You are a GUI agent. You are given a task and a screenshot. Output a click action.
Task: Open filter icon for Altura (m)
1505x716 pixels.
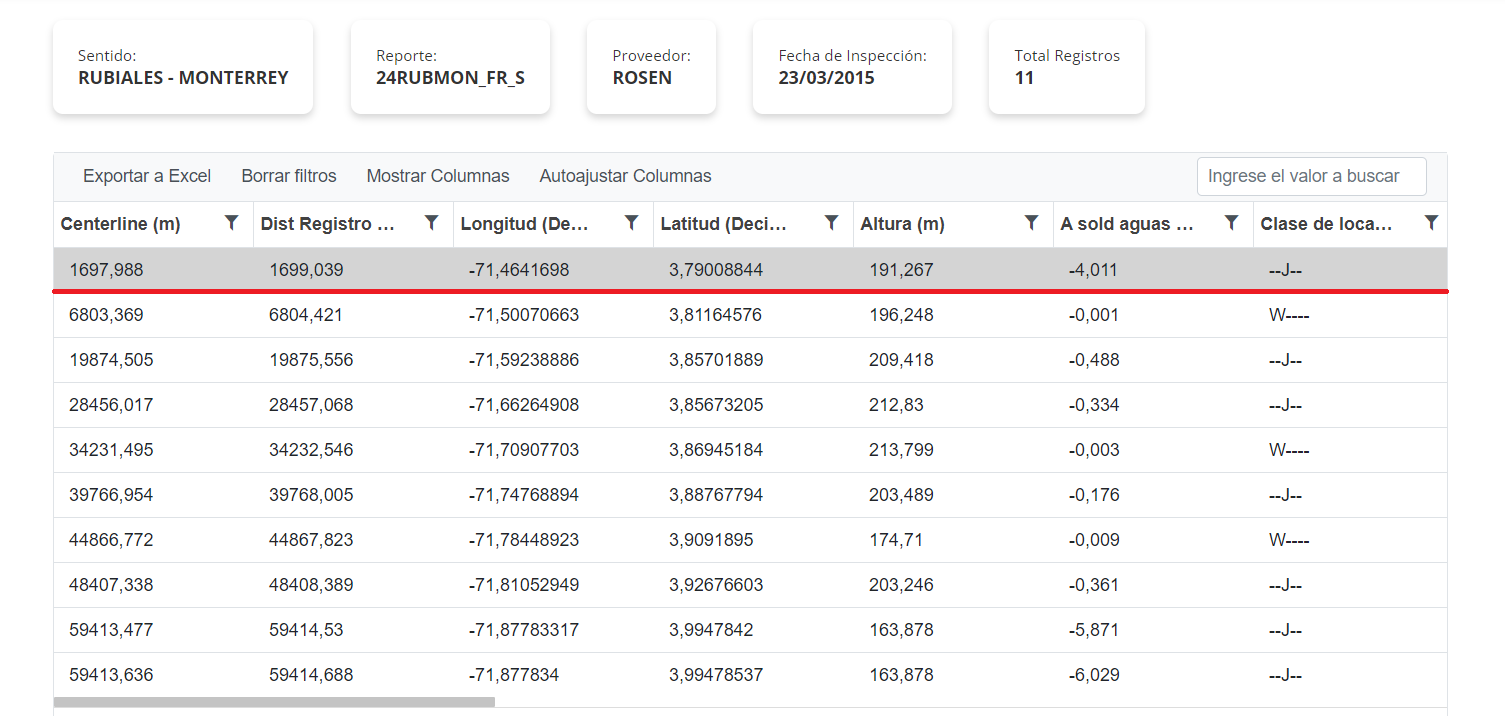(x=1032, y=223)
